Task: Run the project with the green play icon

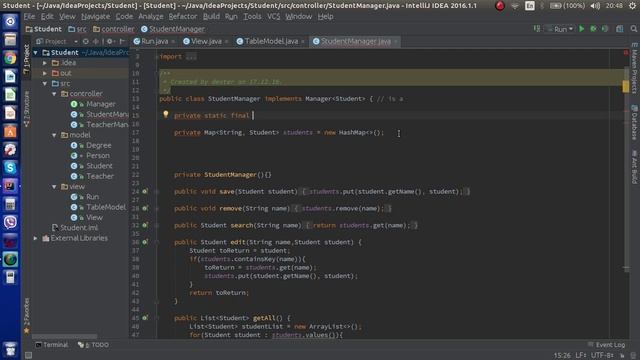Action: click(x=582, y=29)
